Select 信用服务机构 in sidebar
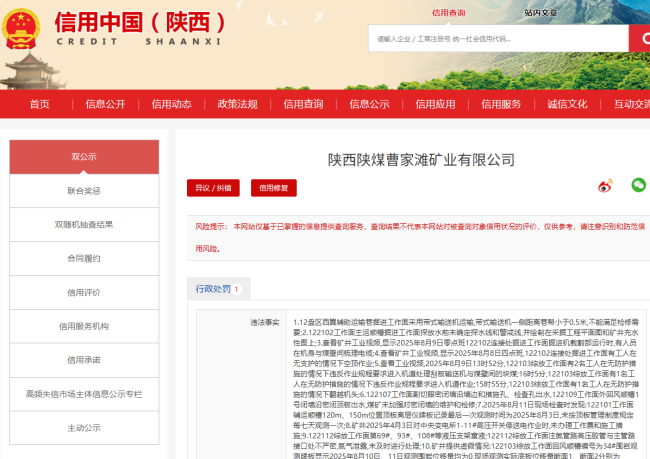650x459 pixels. (x=84, y=326)
